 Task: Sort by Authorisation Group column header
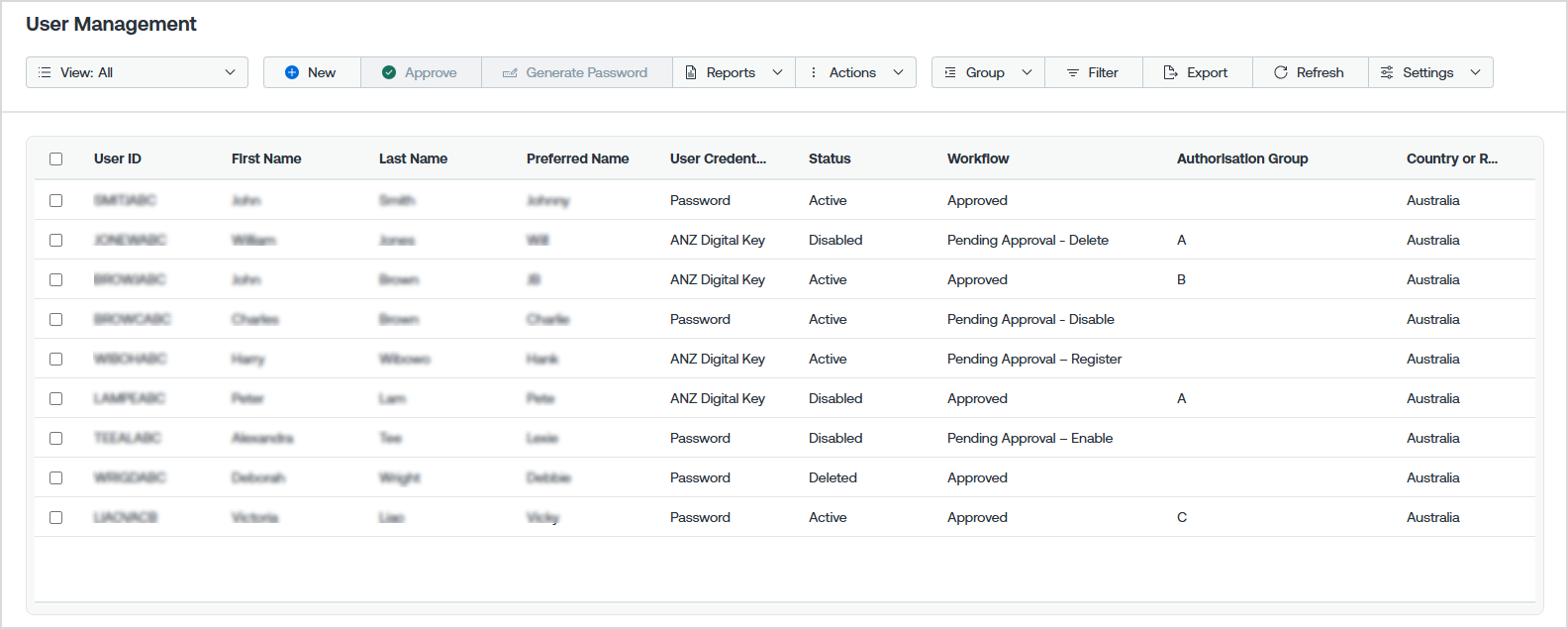point(1242,158)
